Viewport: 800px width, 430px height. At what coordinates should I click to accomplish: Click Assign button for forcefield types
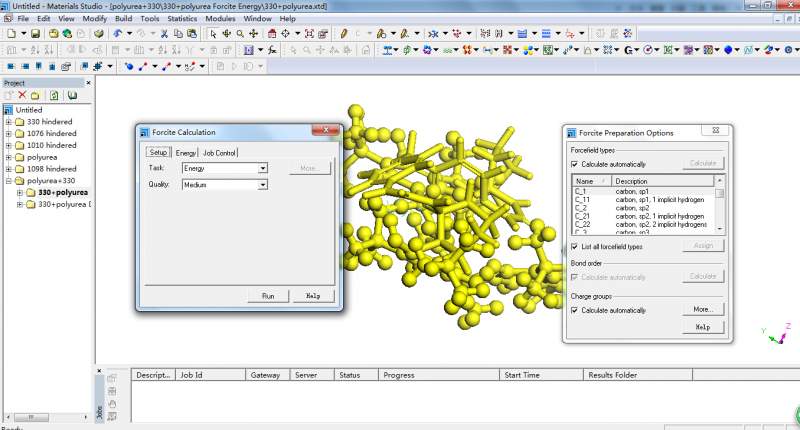tap(703, 245)
